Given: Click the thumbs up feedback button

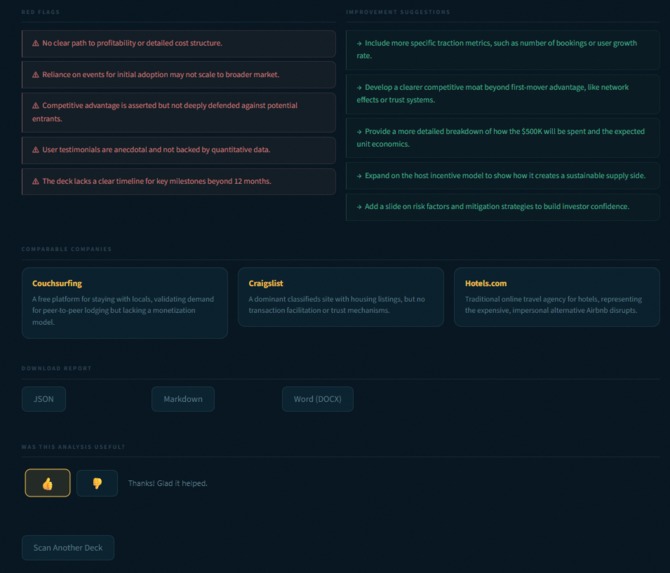Looking at the screenshot, I should 47,483.
